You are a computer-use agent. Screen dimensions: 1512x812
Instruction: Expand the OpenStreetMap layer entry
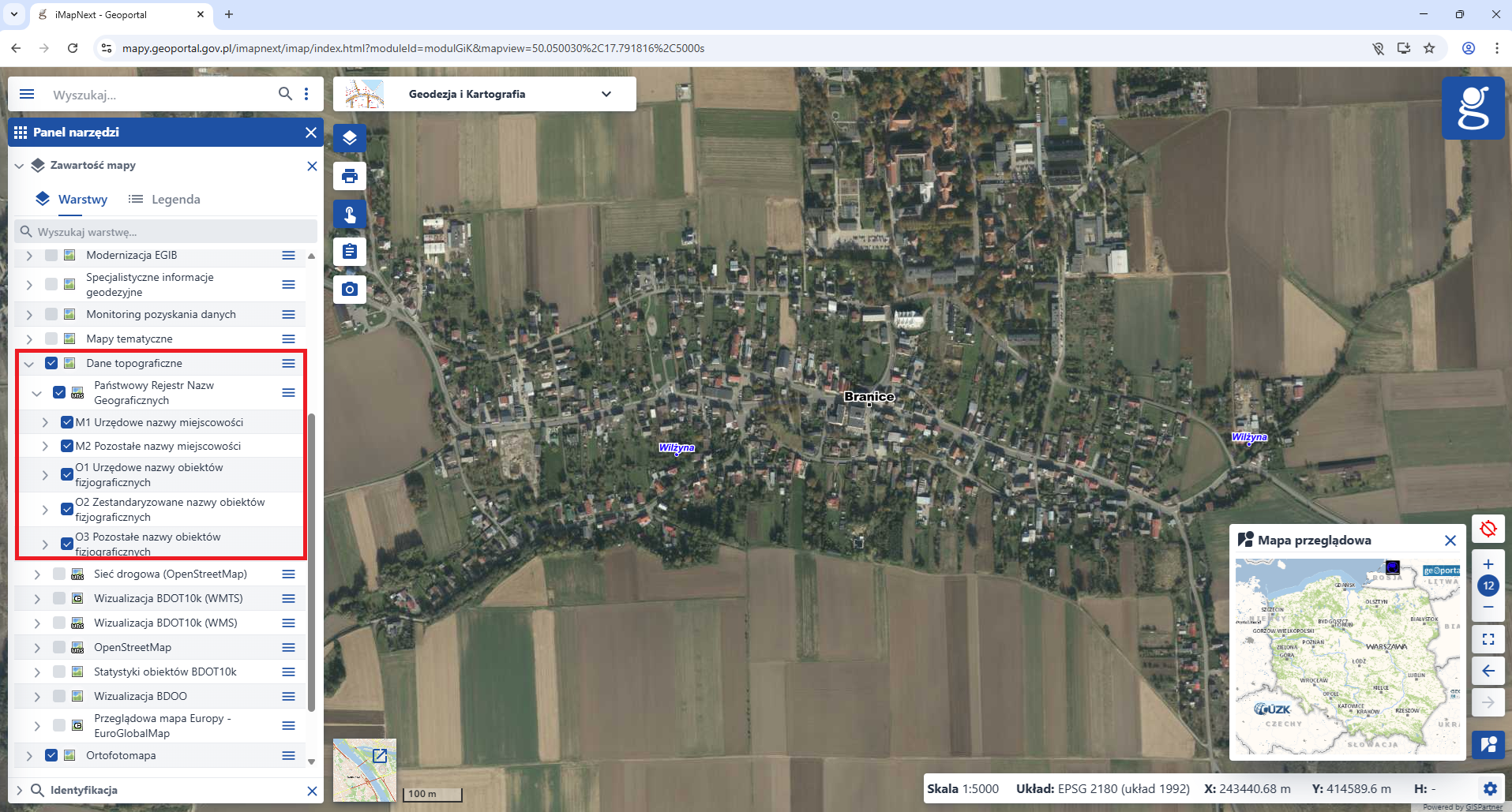click(x=36, y=647)
